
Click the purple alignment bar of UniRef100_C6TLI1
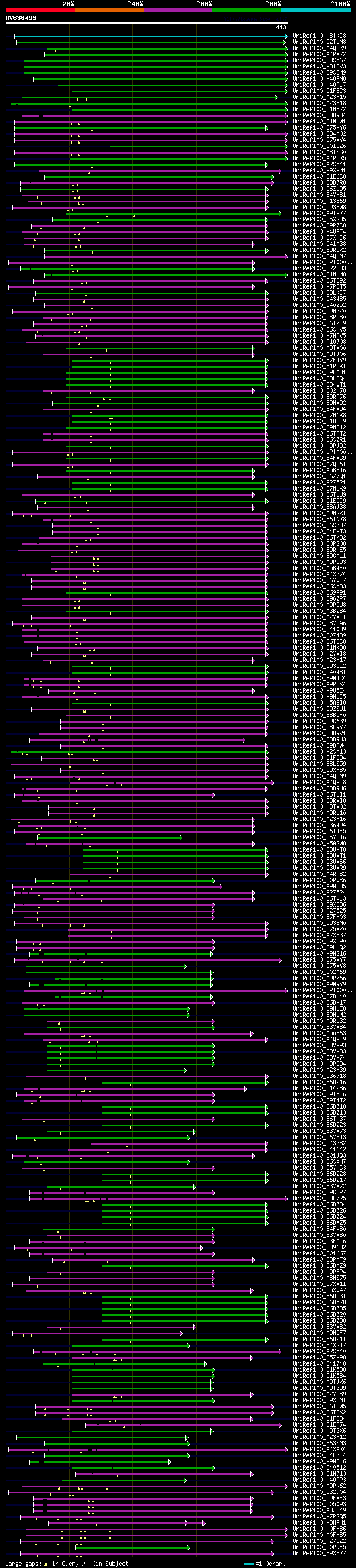click(115, 794)
